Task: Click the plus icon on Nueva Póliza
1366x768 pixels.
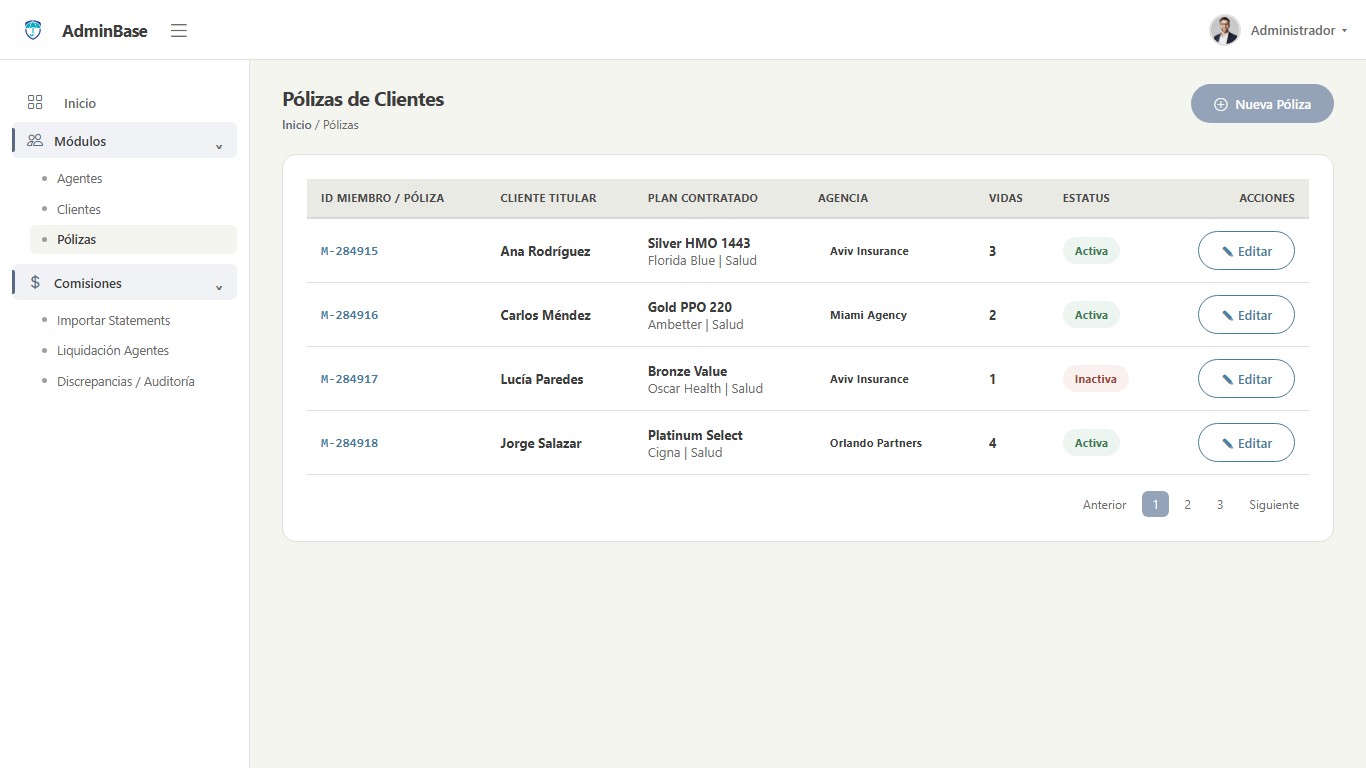Action: coord(1220,104)
